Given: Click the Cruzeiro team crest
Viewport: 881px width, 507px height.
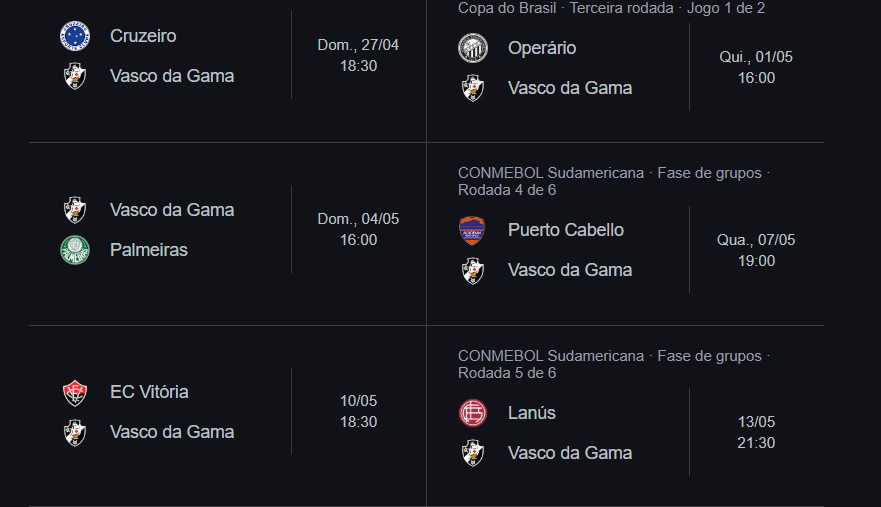Looking at the screenshot, I should [x=74, y=36].
